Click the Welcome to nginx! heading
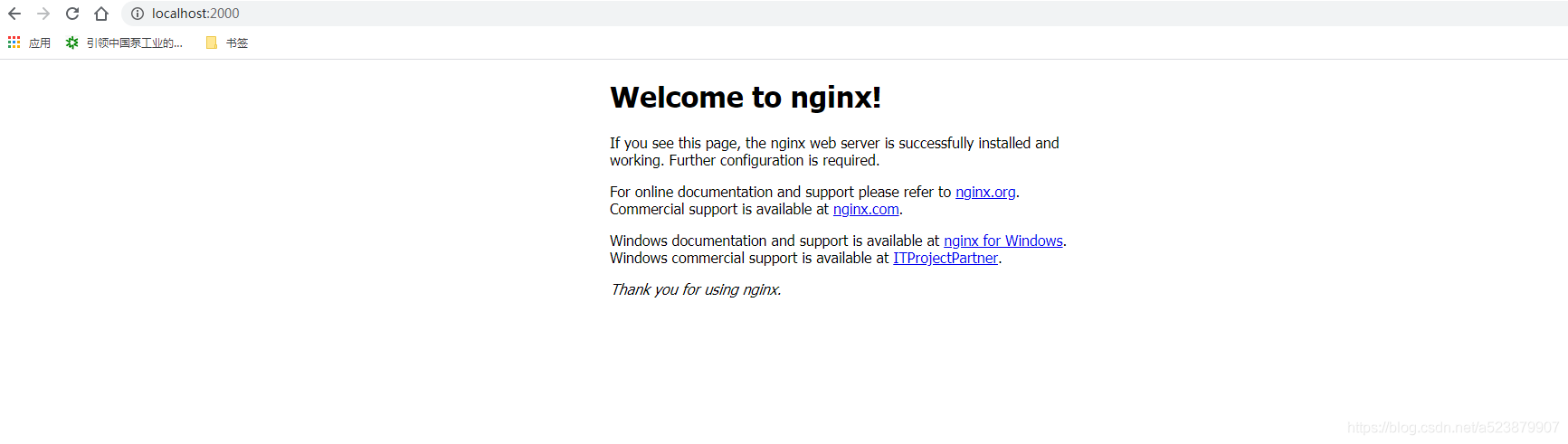 coord(746,97)
